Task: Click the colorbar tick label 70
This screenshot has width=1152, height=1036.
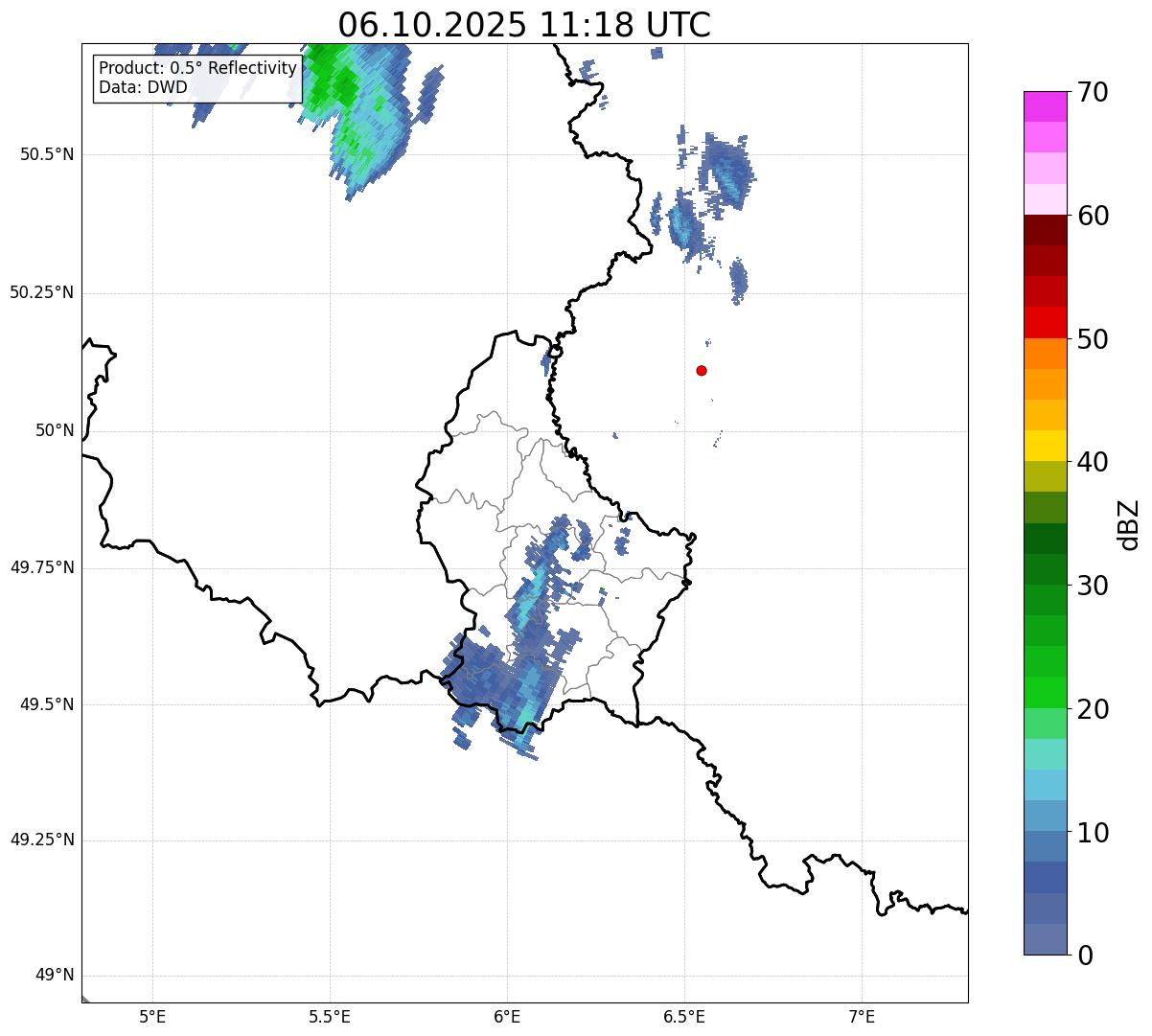Action: point(1093,92)
